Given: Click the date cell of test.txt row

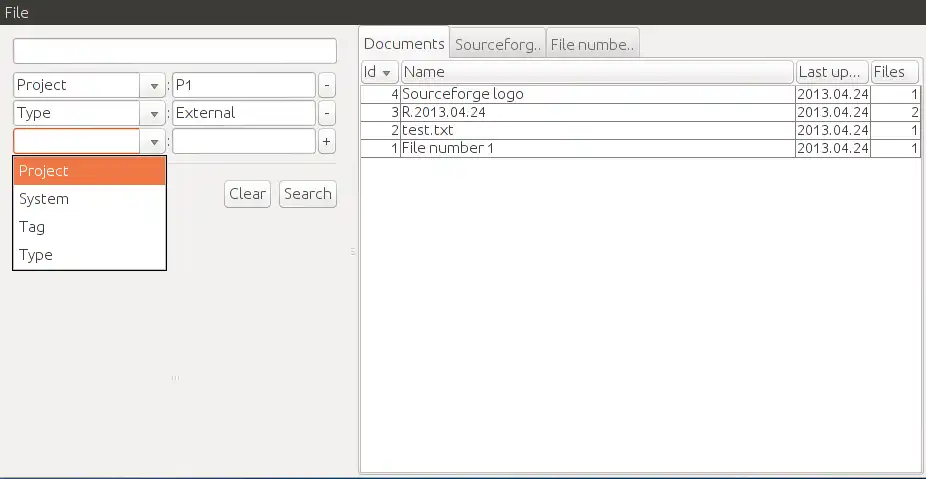Looking at the screenshot, I should (833, 131).
